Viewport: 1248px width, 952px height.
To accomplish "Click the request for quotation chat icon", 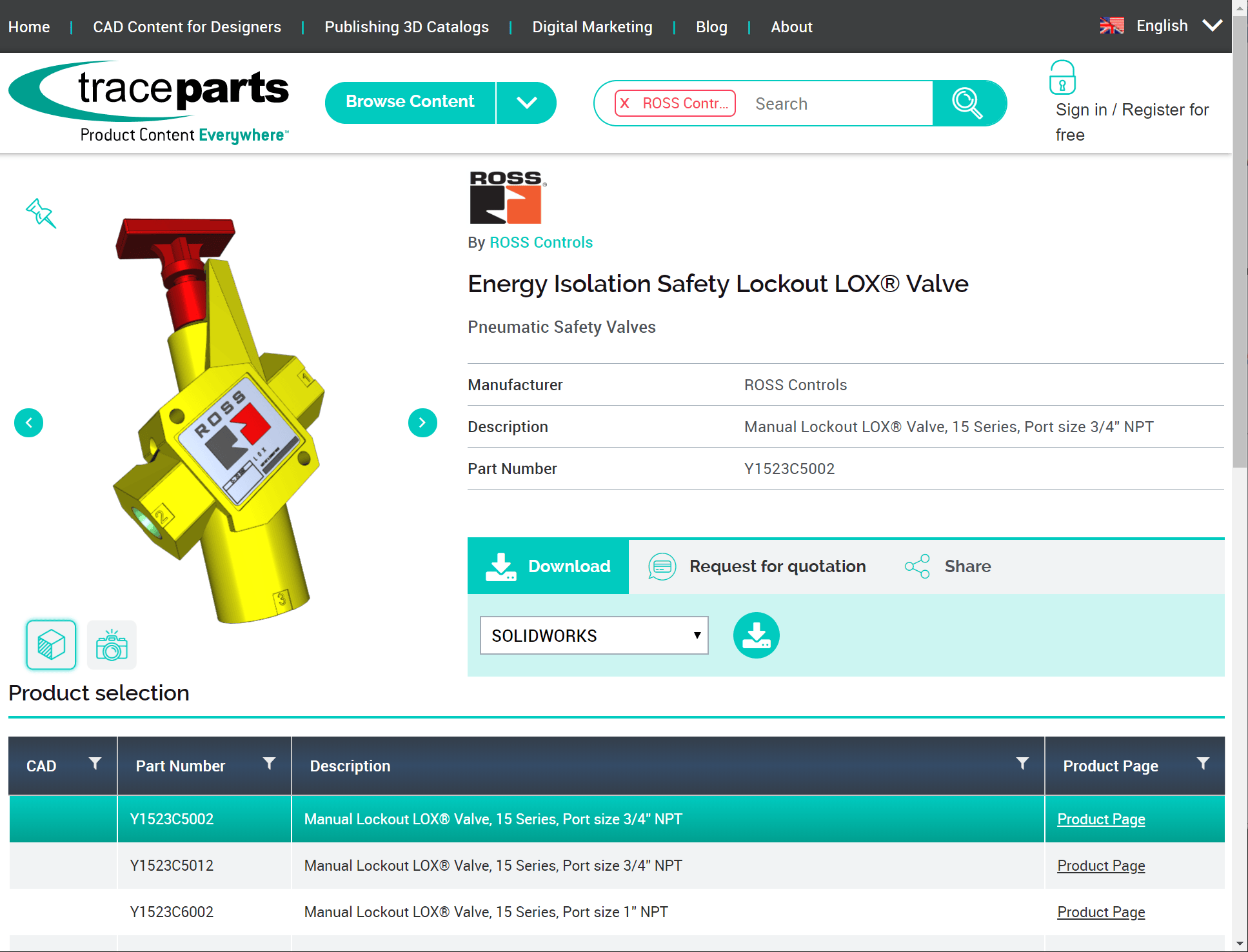I will pyautogui.click(x=662, y=566).
